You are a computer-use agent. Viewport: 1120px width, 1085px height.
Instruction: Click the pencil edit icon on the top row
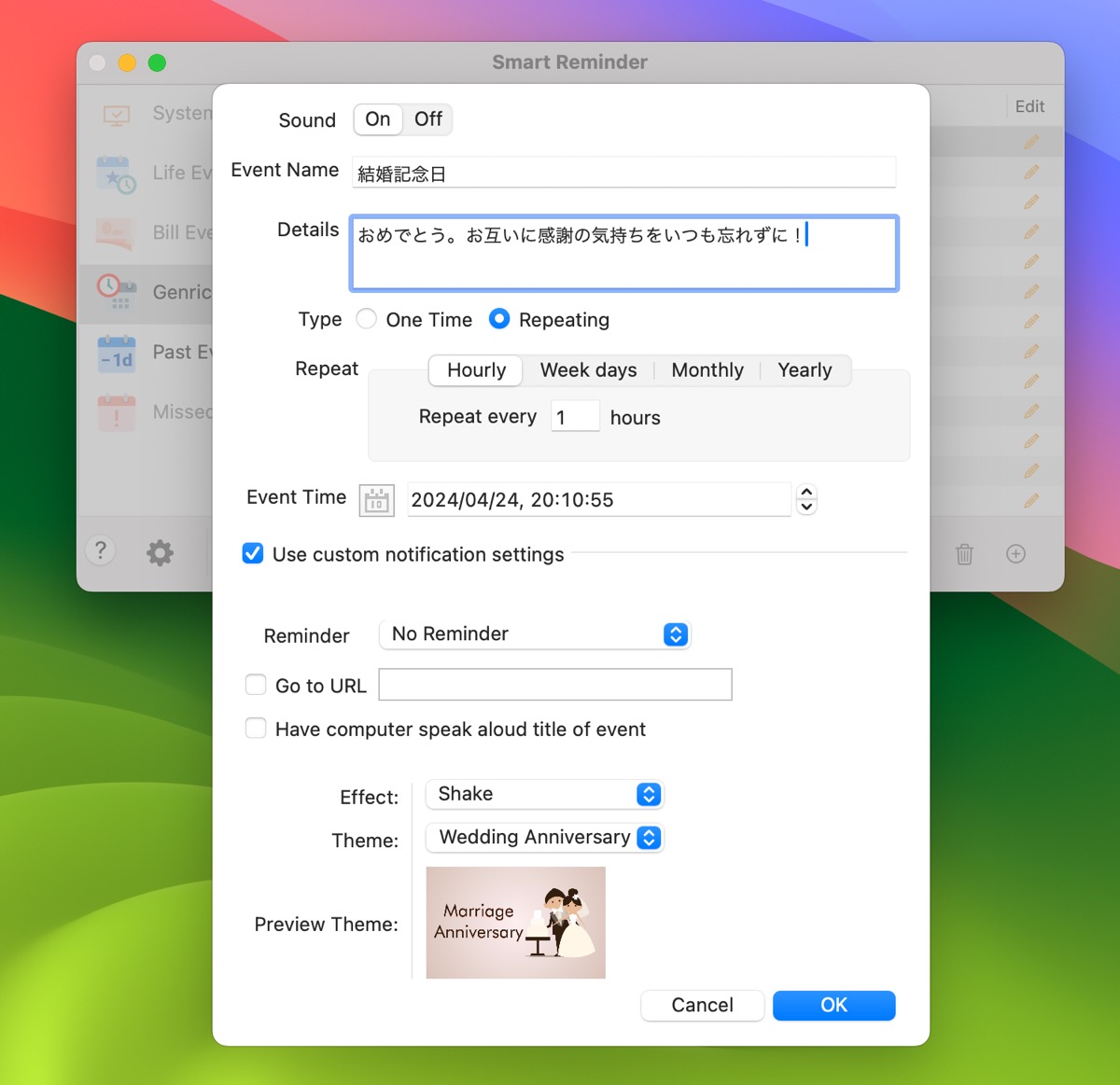pyautogui.click(x=1030, y=141)
